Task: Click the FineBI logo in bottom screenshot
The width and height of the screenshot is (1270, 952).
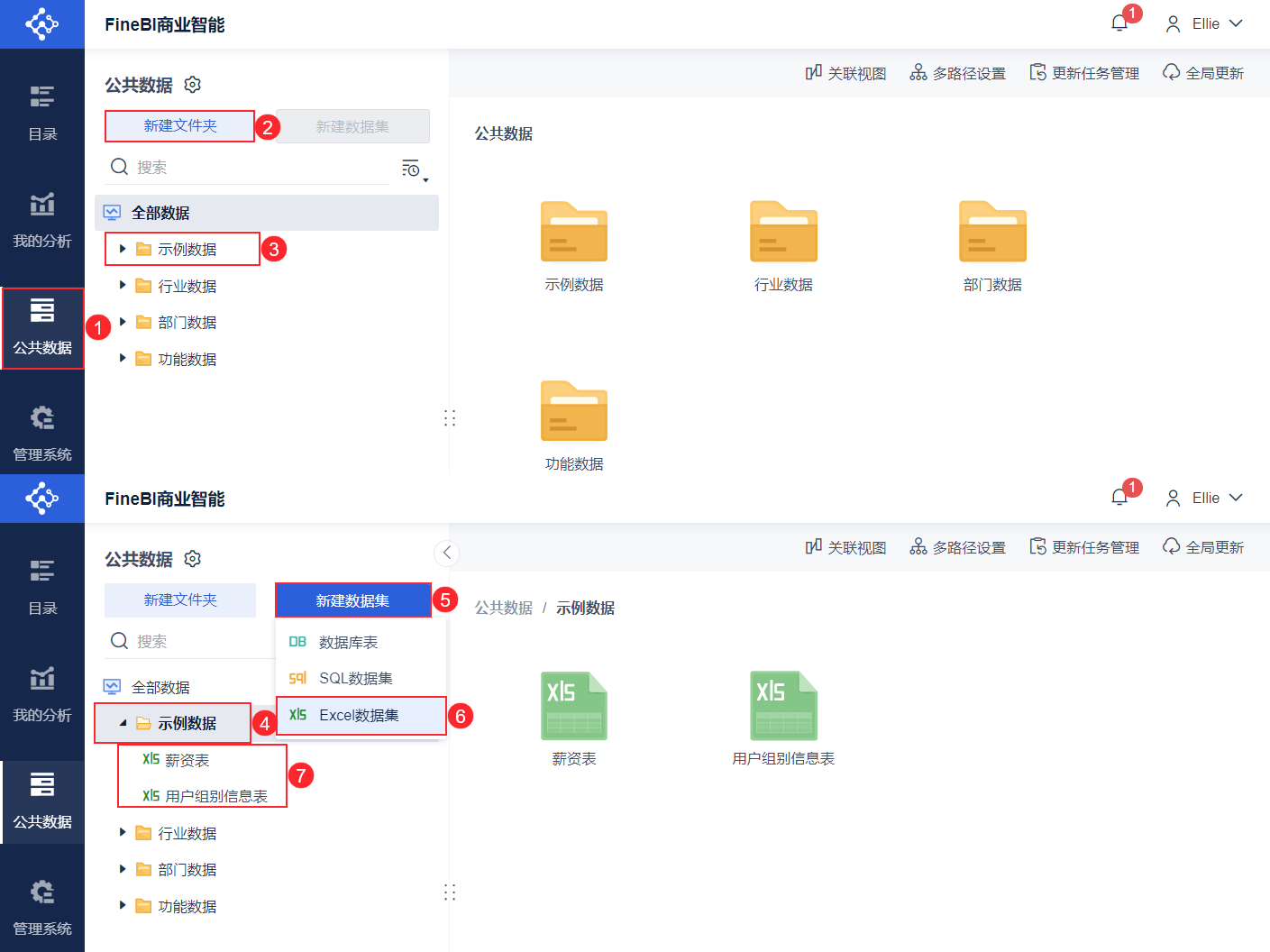Action: click(41, 499)
